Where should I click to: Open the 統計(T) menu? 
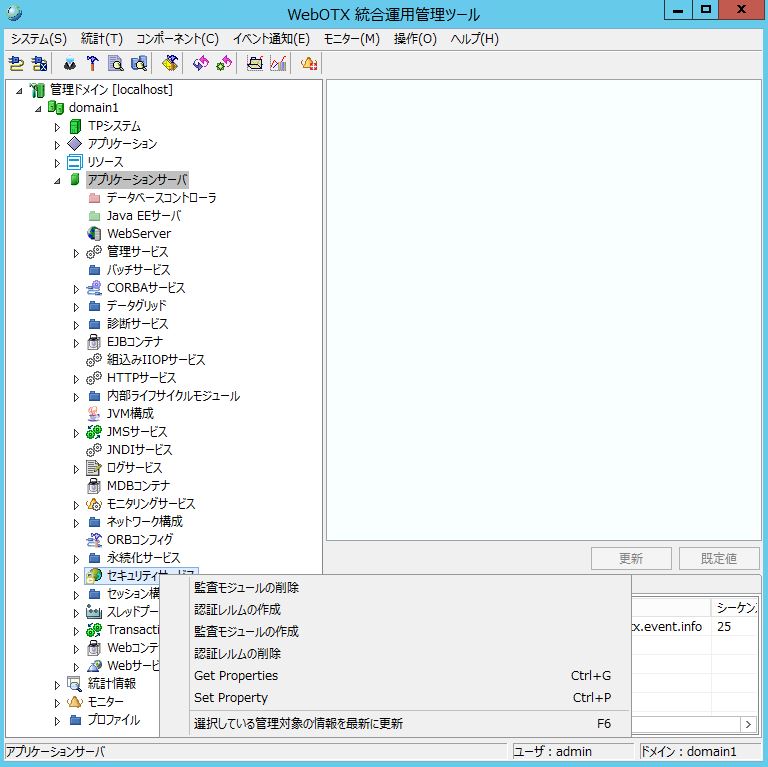click(x=101, y=39)
